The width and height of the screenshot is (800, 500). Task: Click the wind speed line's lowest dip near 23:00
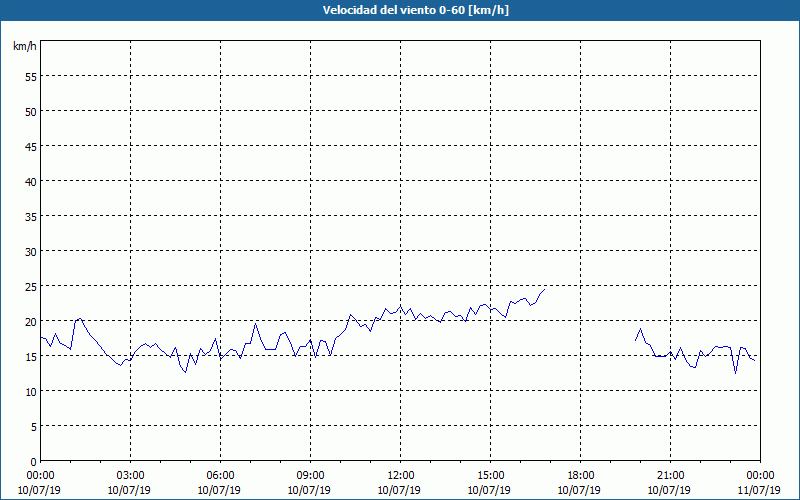point(735,373)
